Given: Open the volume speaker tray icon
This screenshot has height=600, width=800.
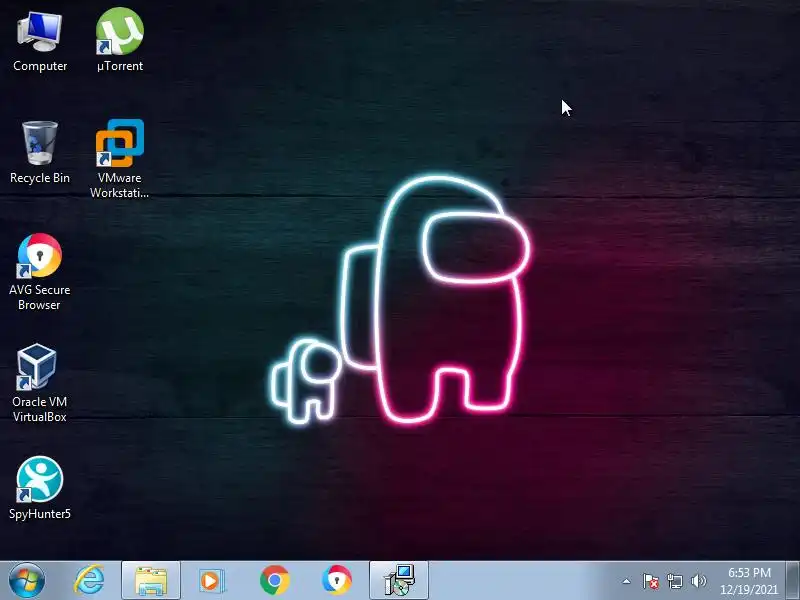Looking at the screenshot, I should (698, 581).
